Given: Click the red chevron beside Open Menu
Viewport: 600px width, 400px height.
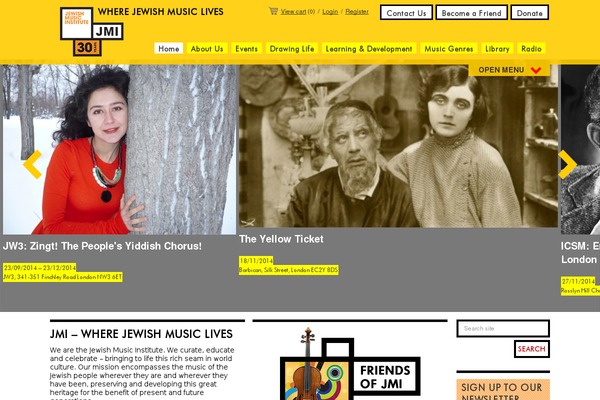Looking at the screenshot, I should tap(536, 70).
